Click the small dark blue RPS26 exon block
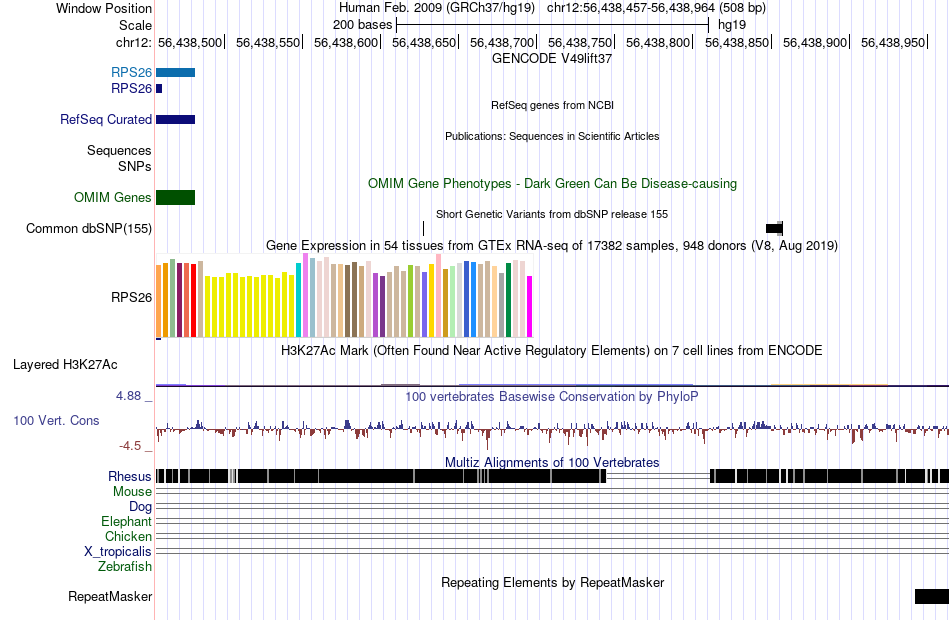Screen dimensions: 950x620 [159, 88]
